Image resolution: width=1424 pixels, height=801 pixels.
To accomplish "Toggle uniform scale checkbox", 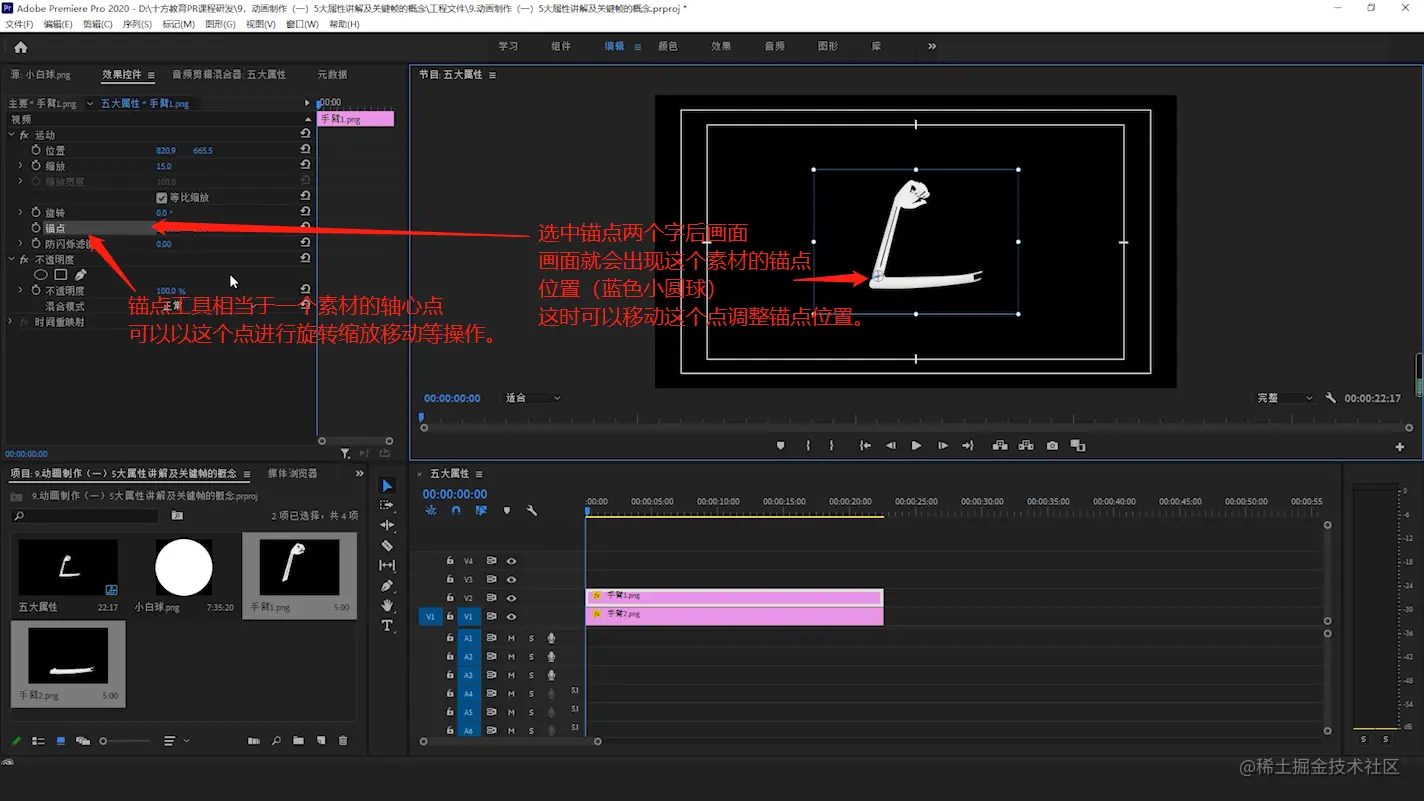I will 162,198.
